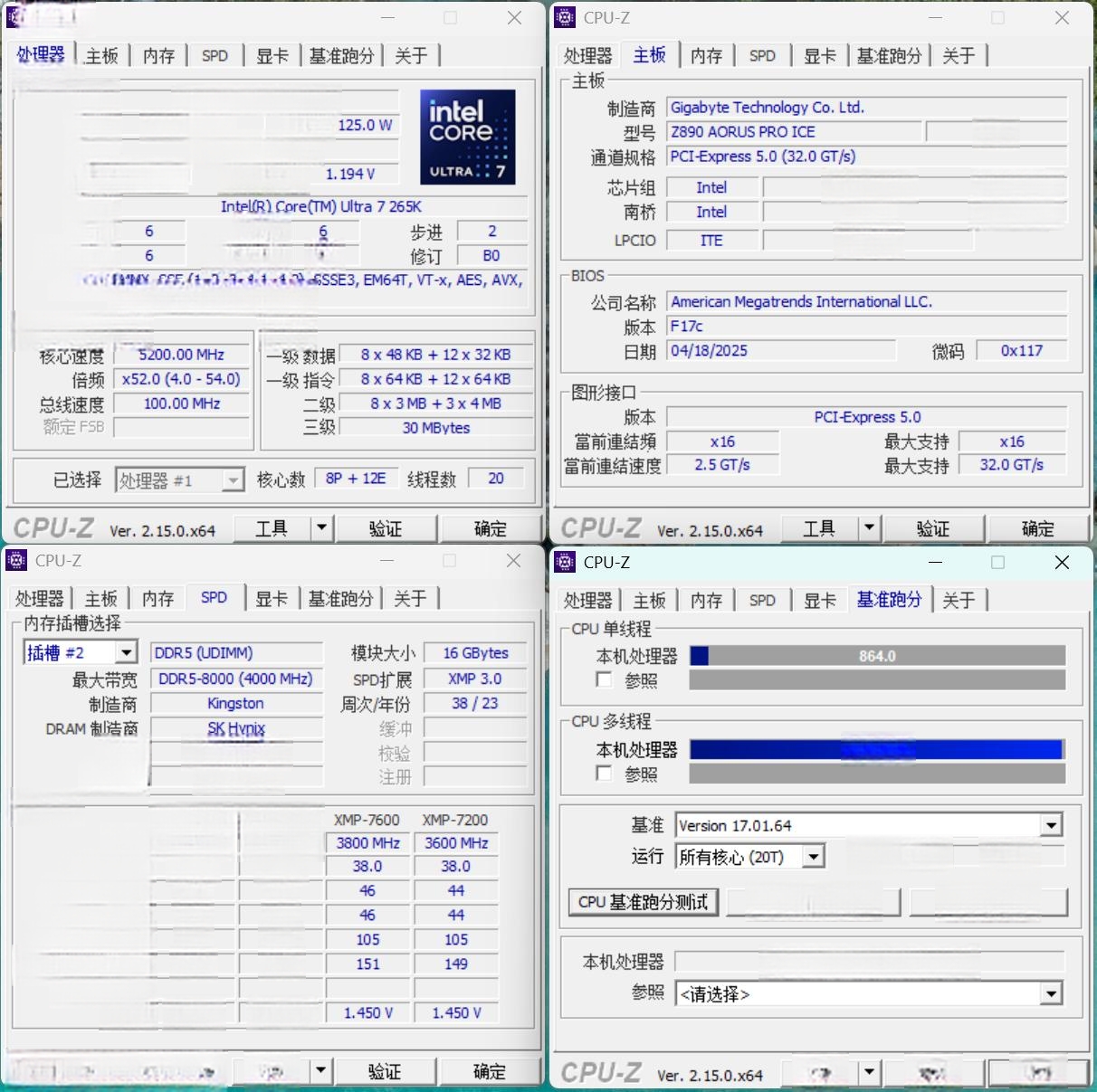Click the 工具 button in the 处理器 window

(272, 527)
